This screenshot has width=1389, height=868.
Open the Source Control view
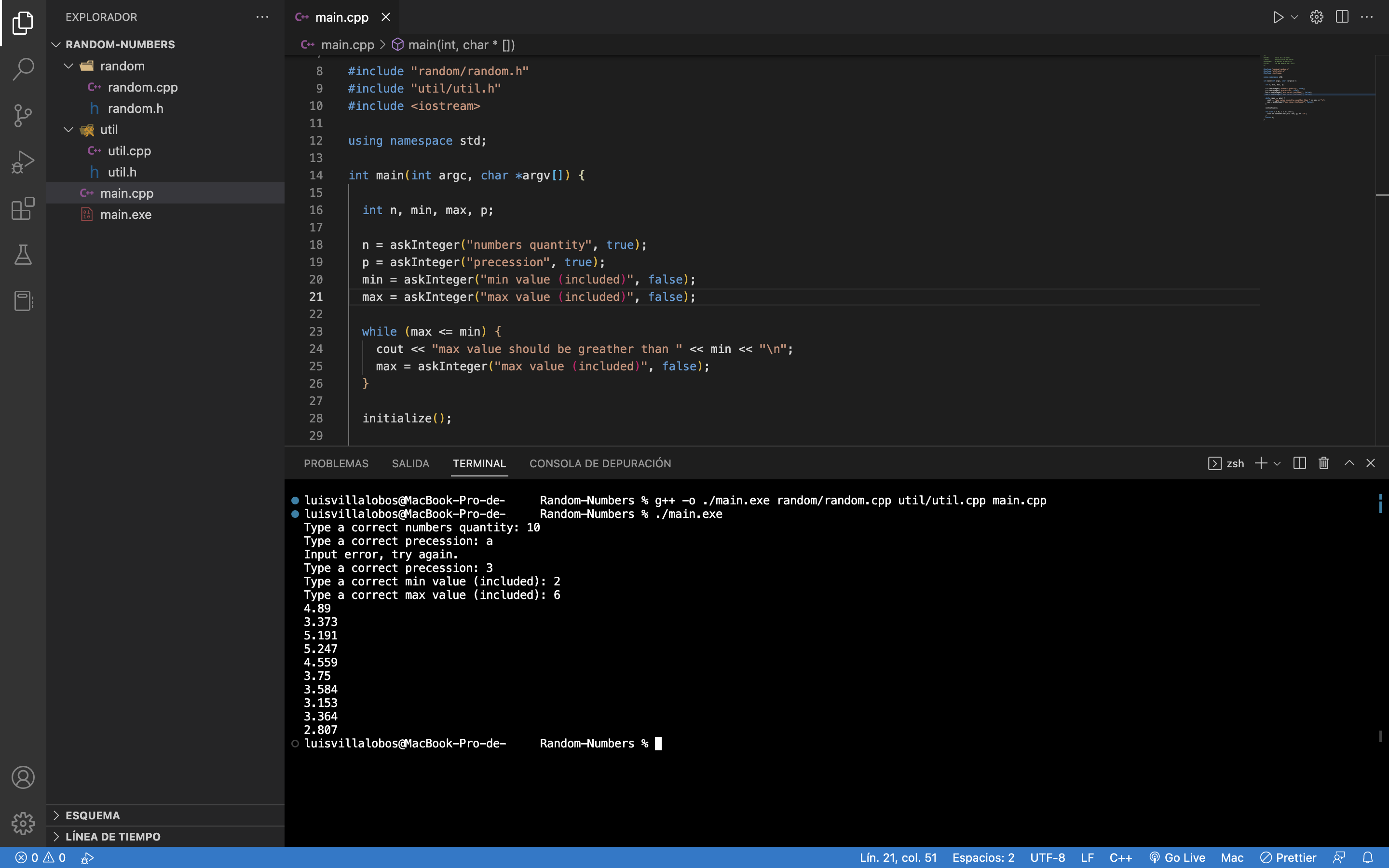click(23, 115)
